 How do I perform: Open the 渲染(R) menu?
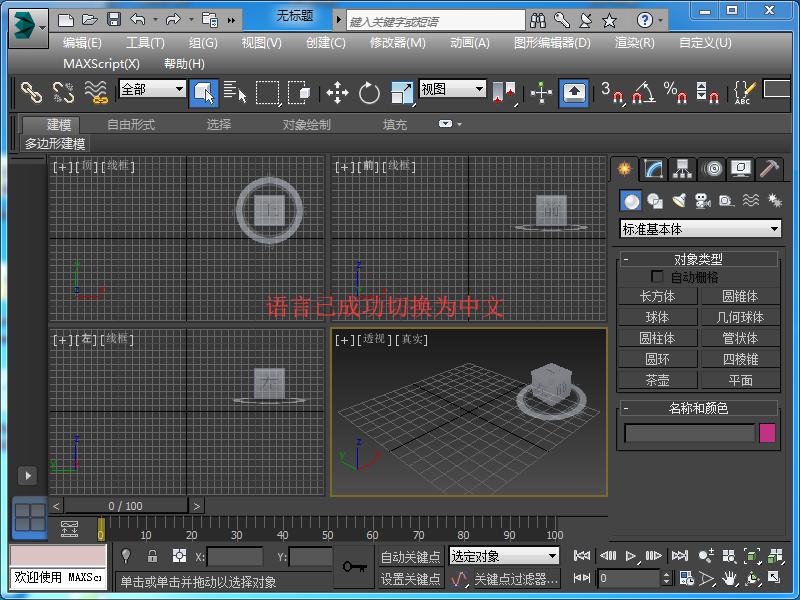coord(634,43)
